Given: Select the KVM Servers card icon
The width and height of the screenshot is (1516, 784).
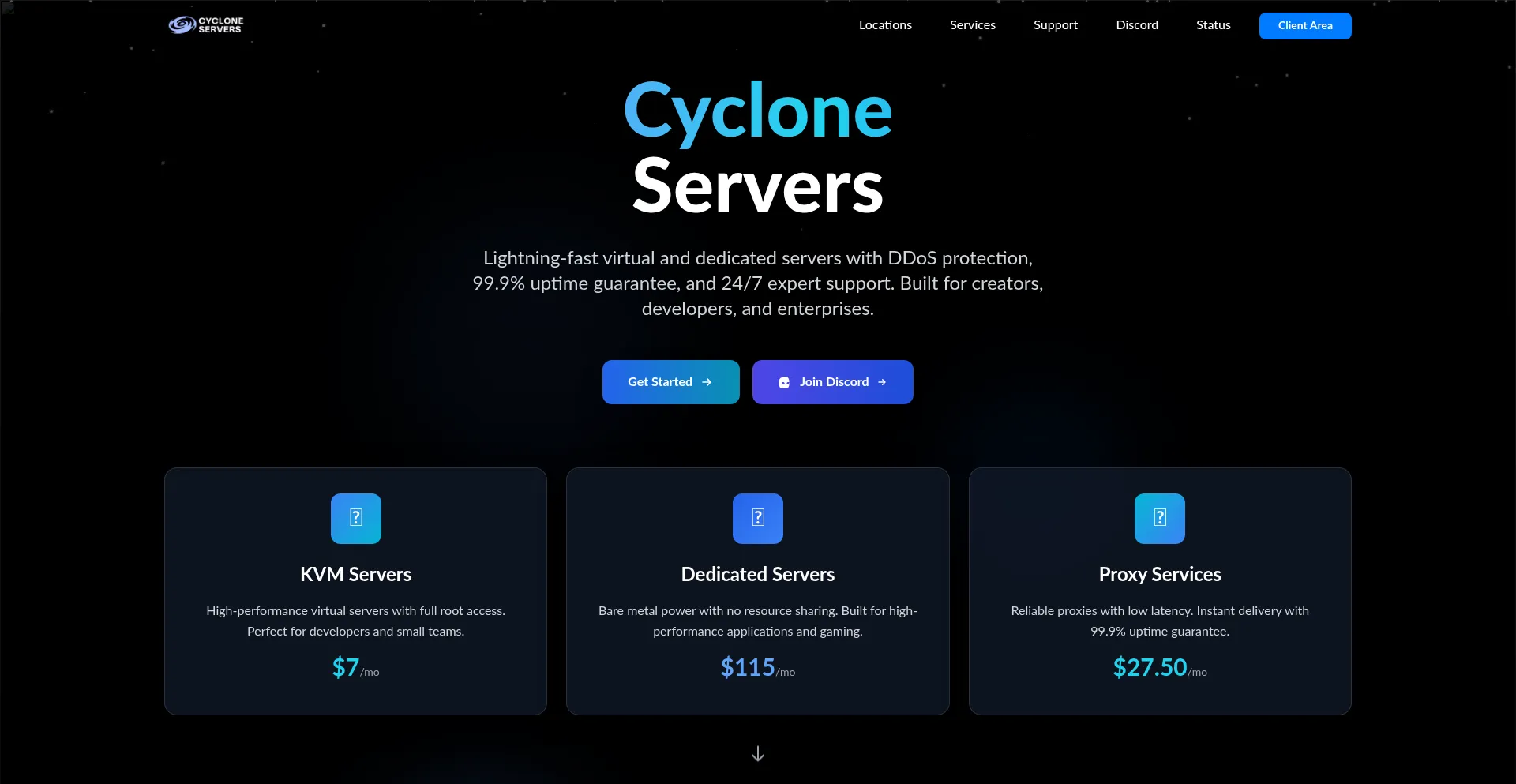Looking at the screenshot, I should 355,519.
